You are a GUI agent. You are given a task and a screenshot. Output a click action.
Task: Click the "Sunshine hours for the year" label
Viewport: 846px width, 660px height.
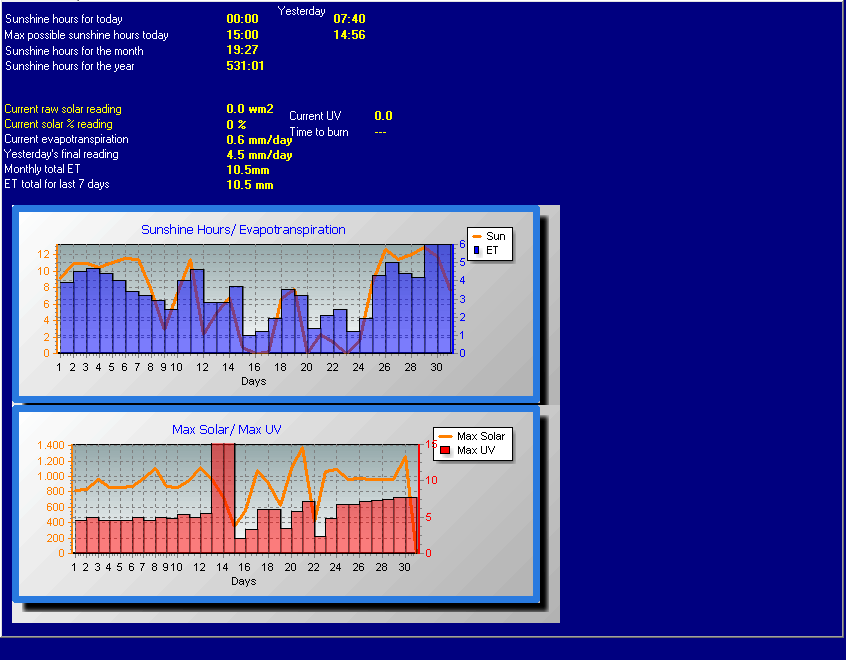coord(70,66)
